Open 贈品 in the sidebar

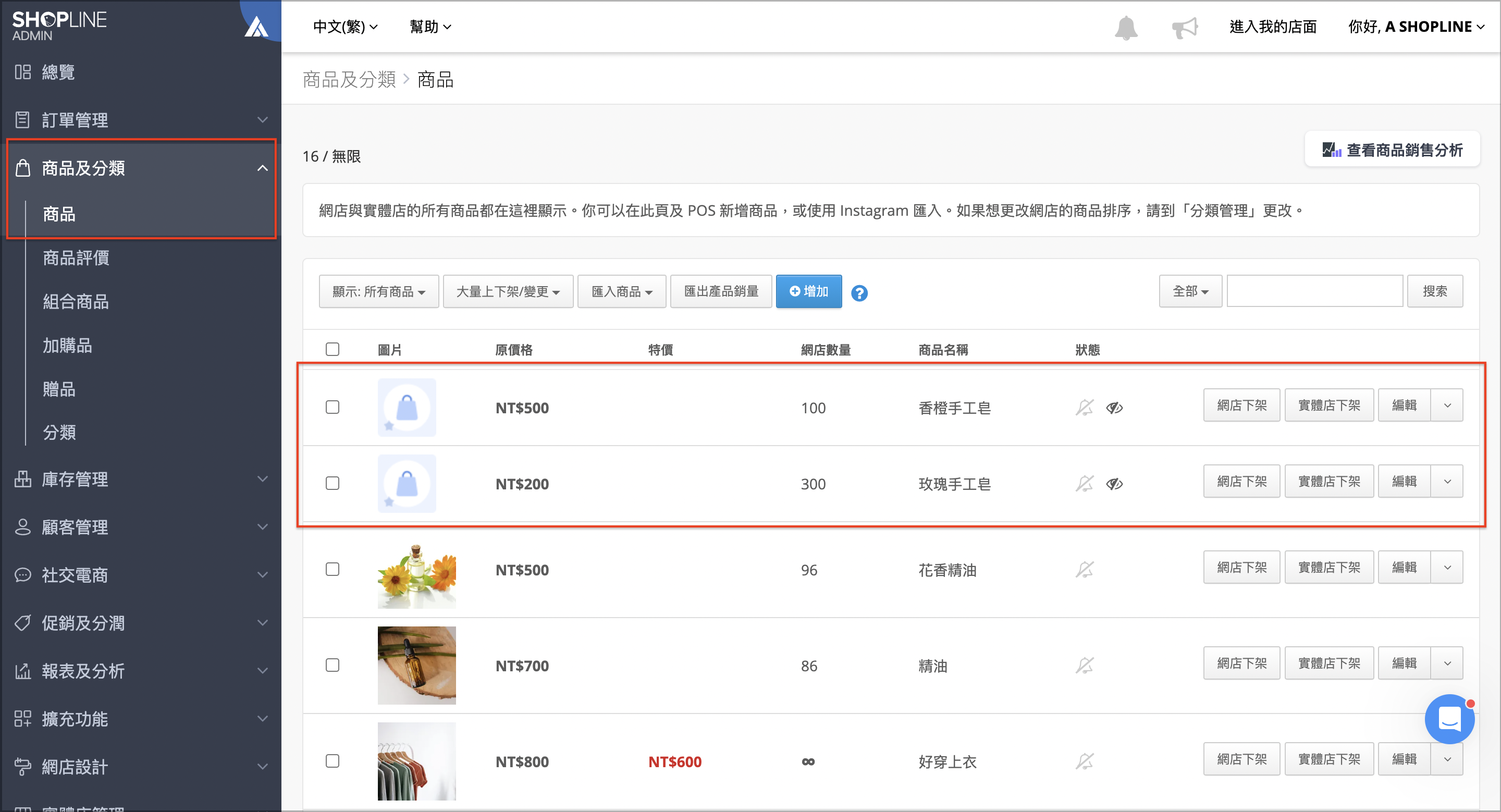click(x=59, y=388)
